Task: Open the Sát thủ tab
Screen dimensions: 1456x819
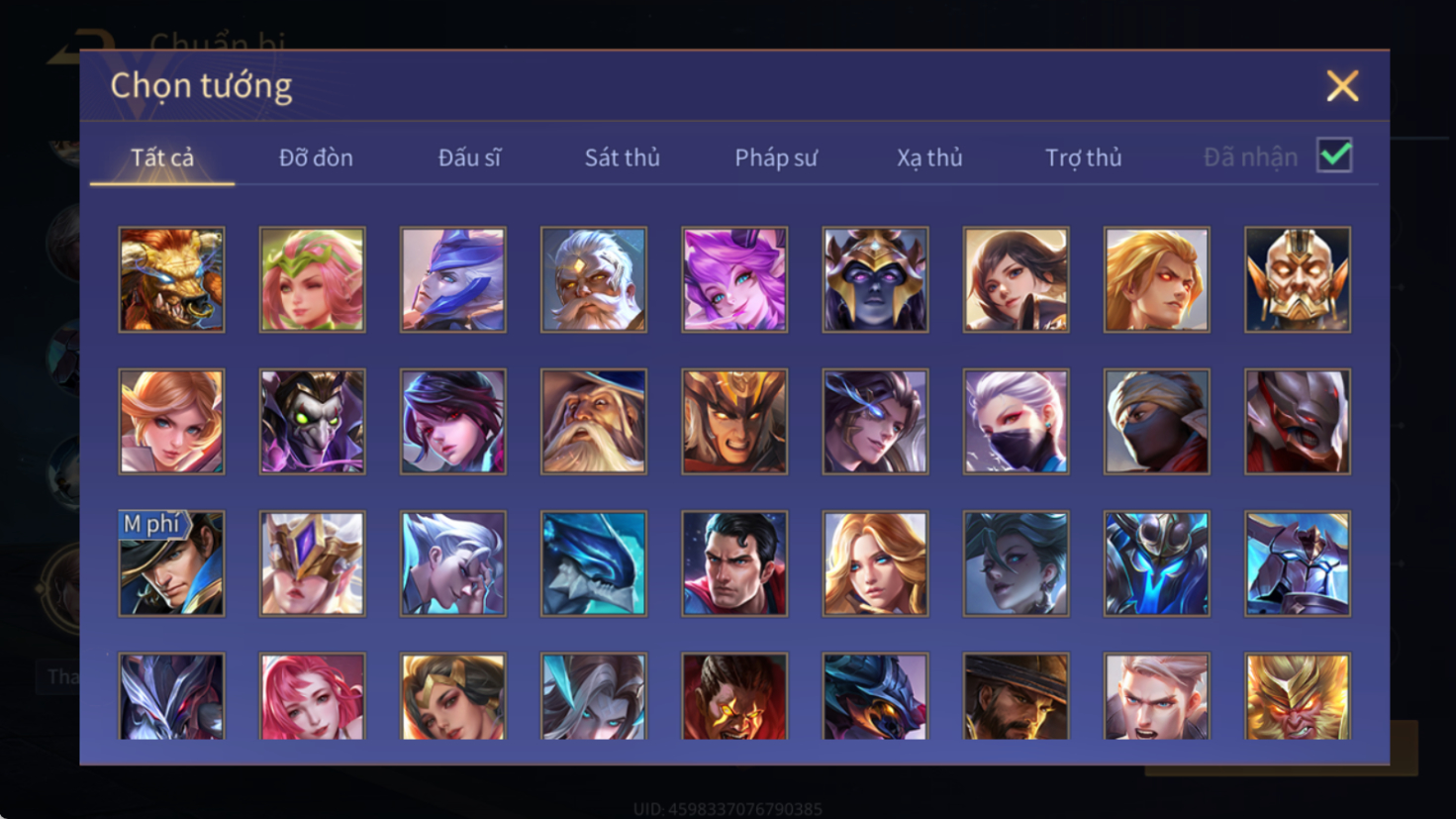Action: 622,157
